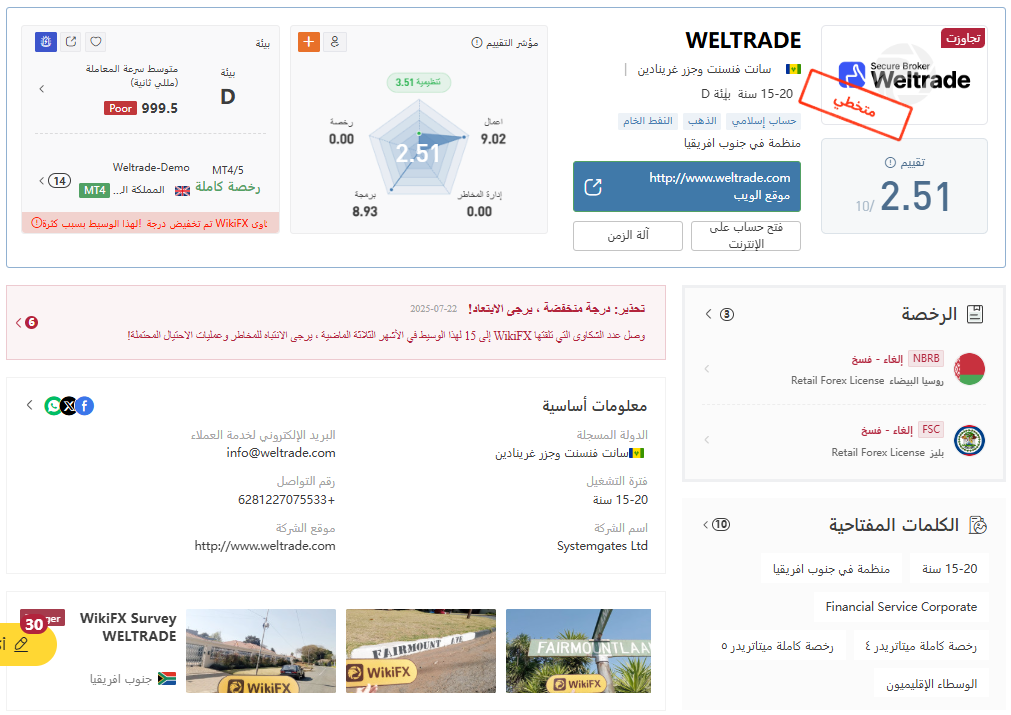The image size is (1011, 715).
Task: Click the phone number +6281227075533
Action: coord(286,500)
